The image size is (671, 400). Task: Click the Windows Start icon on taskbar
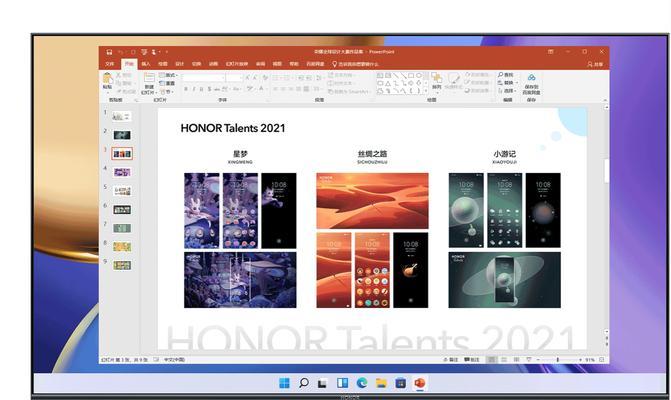coord(284,383)
